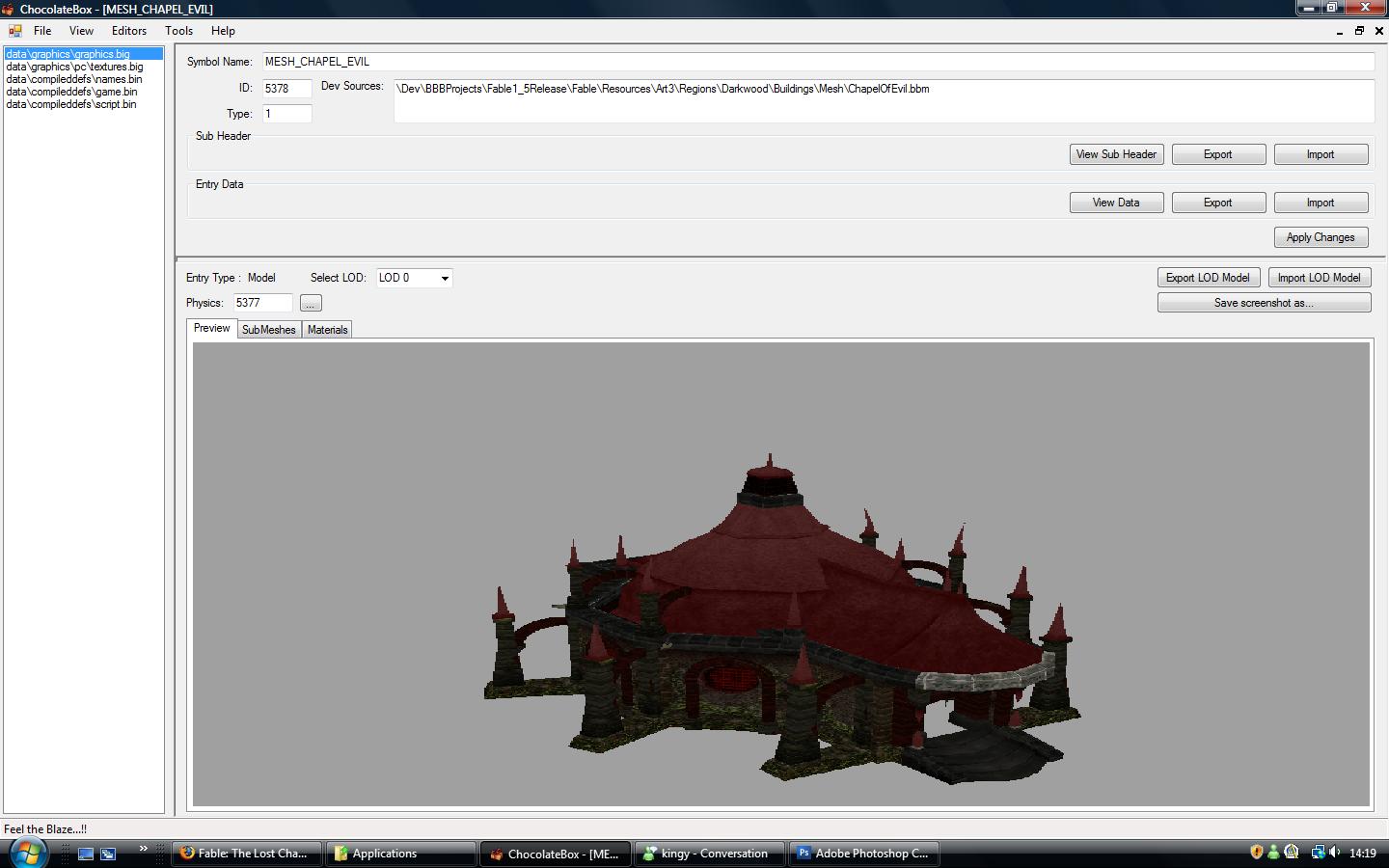Browse physics entry with the ellipsis button
This screenshot has height=868, width=1389.
coord(310,304)
